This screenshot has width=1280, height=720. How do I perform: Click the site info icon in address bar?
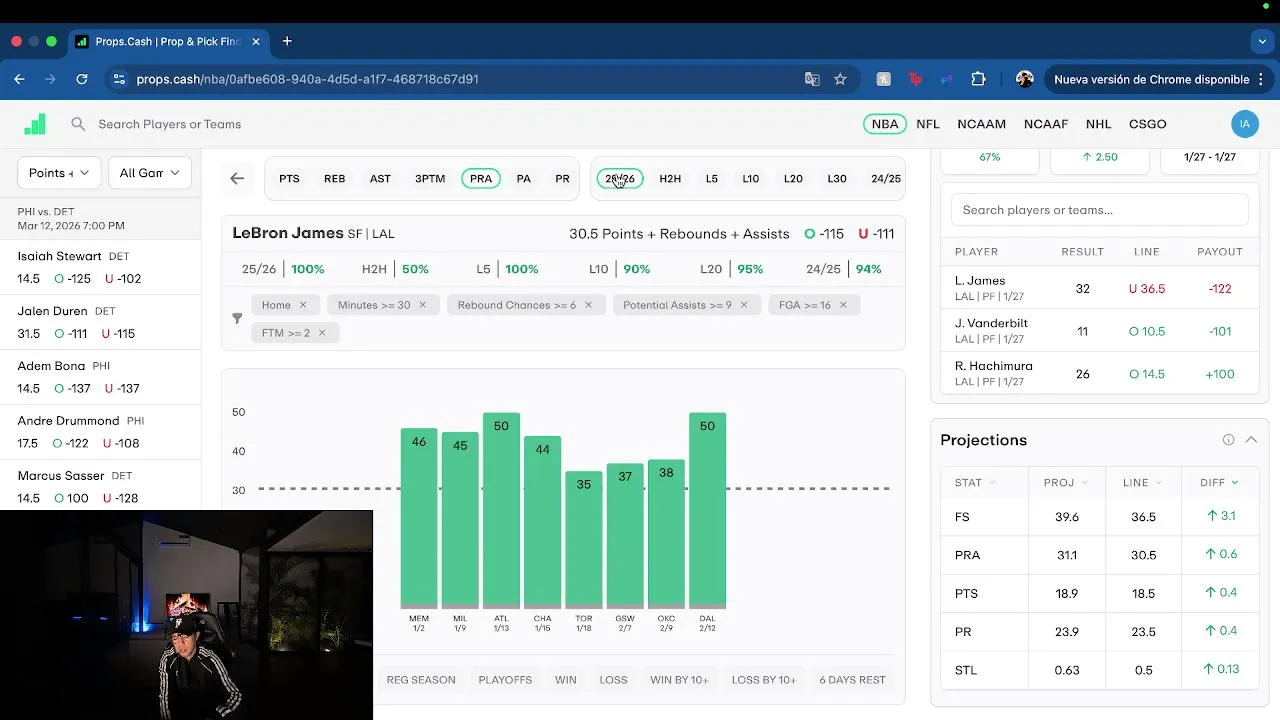click(119, 79)
